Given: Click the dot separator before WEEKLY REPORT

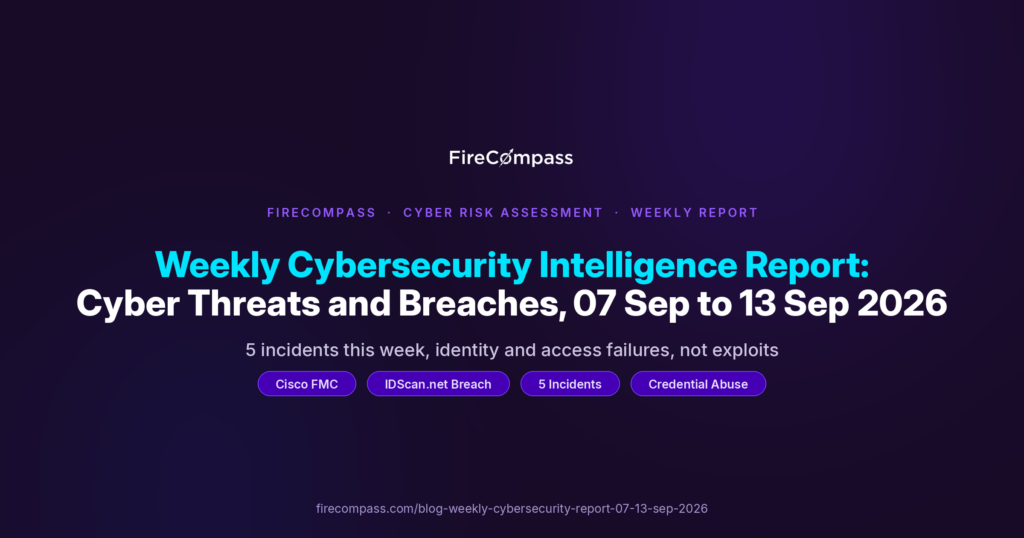Looking at the screenshot, I should (616, 213).
